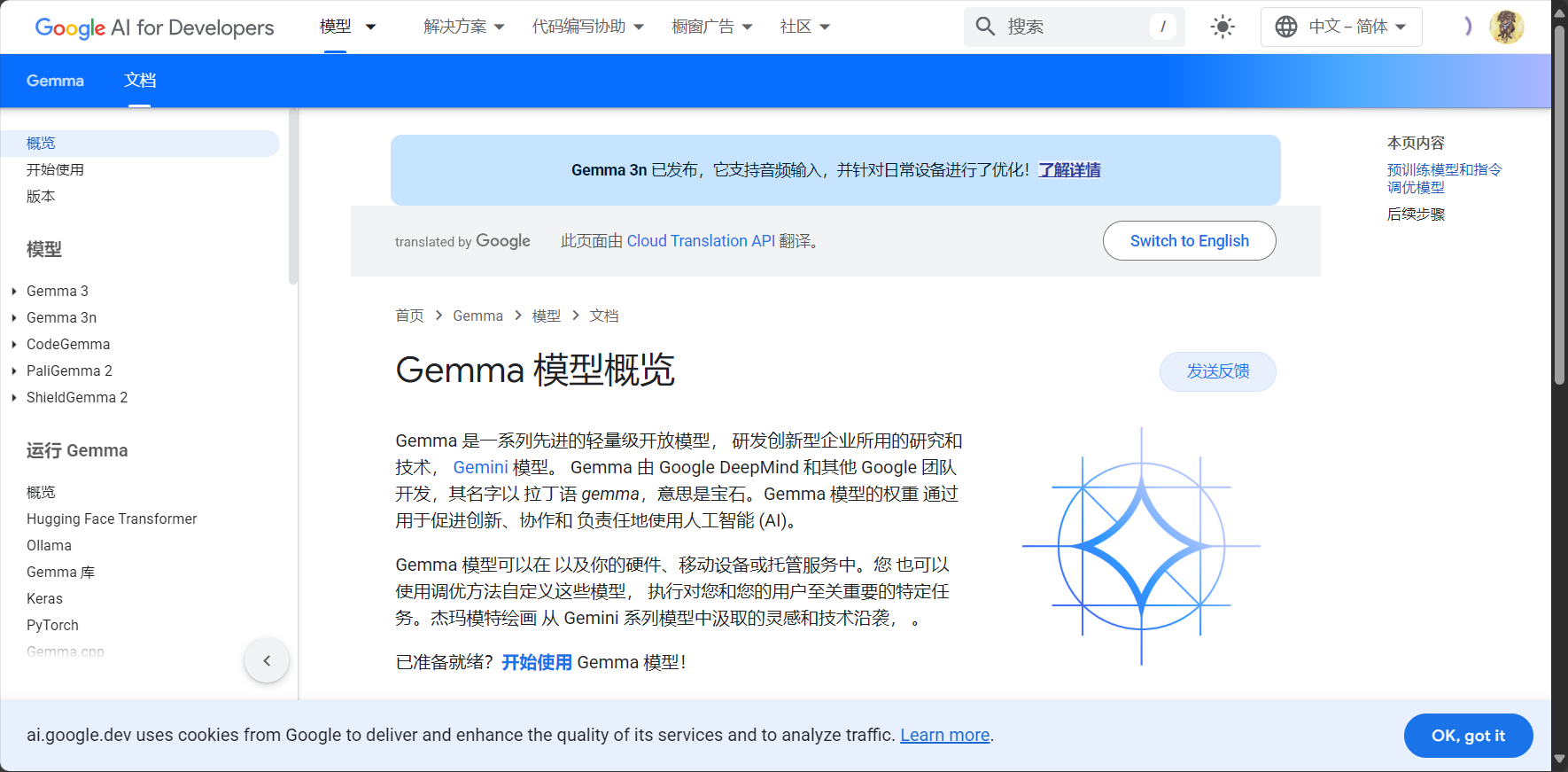Click the sidebar scrollbar thumb

point(293,197)
